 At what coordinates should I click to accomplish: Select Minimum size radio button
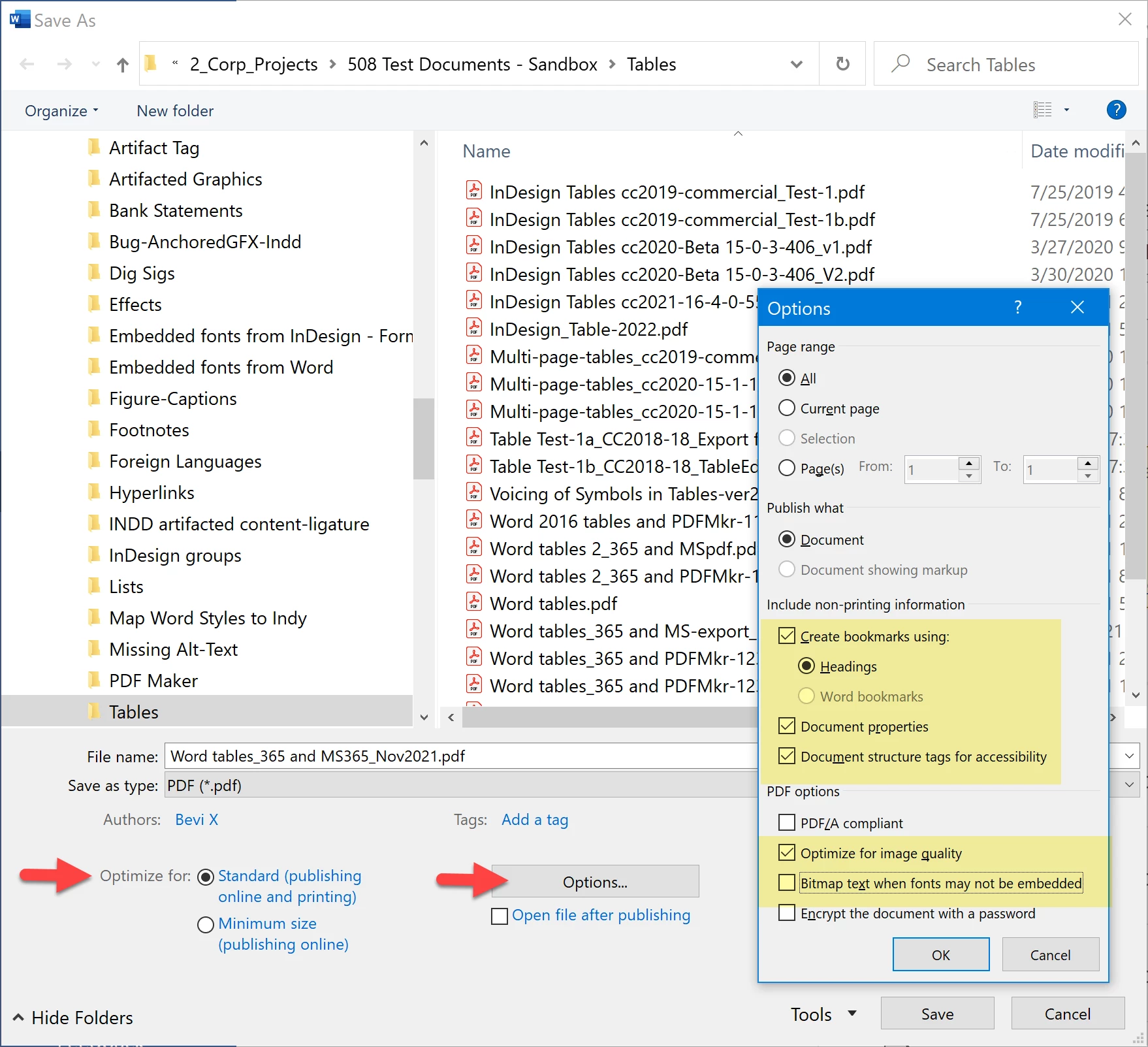tap(206, 924)
